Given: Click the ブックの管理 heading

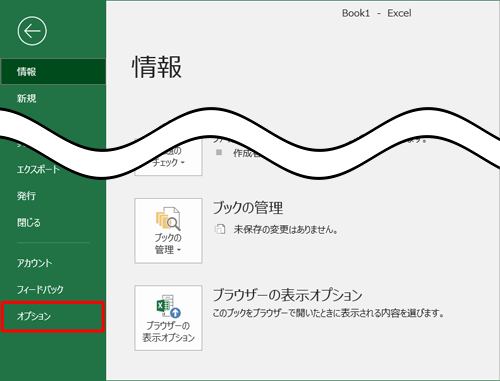Looking at the screenshot, I should click(x=248, y=208).
